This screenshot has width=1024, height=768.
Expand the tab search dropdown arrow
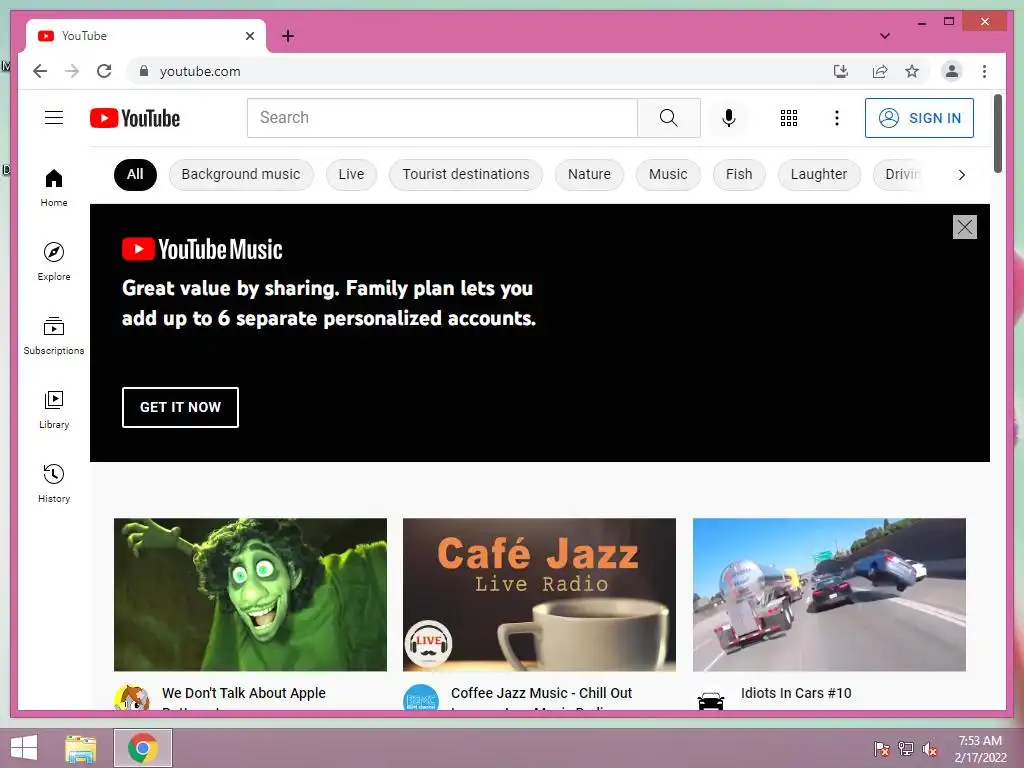pos(884,36)
